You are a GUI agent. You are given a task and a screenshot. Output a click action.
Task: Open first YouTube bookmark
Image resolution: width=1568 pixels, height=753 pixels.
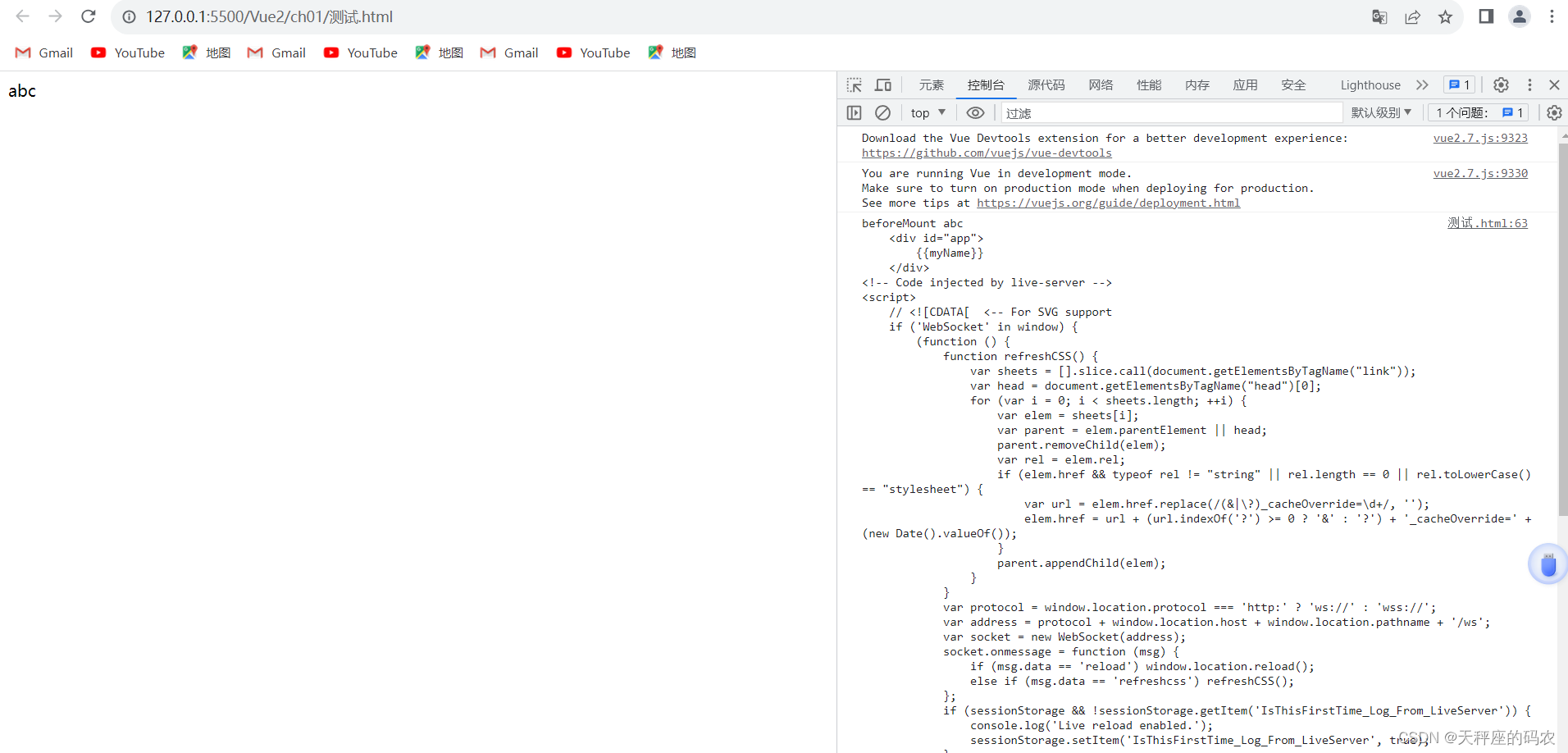coord(128,52)
